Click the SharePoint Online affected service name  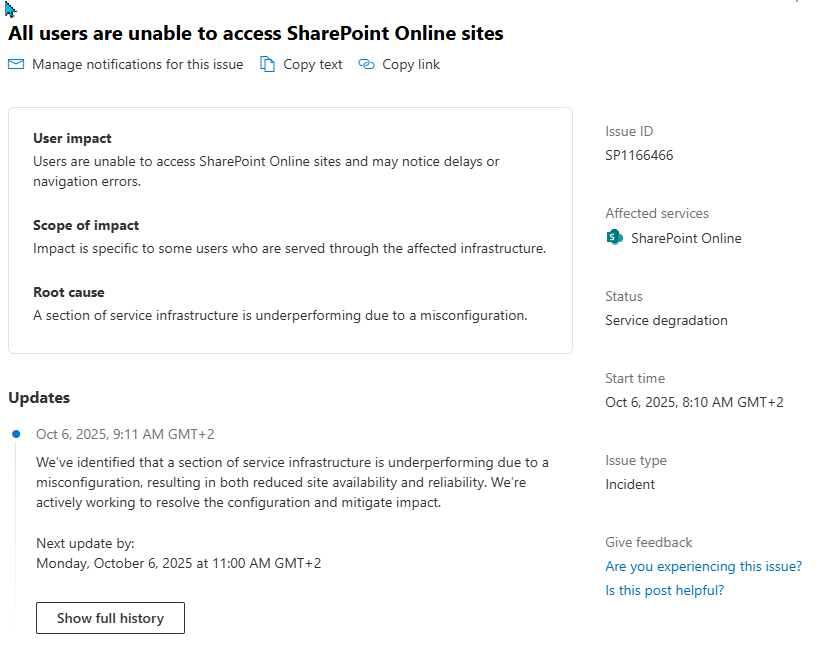pos(686,238)
